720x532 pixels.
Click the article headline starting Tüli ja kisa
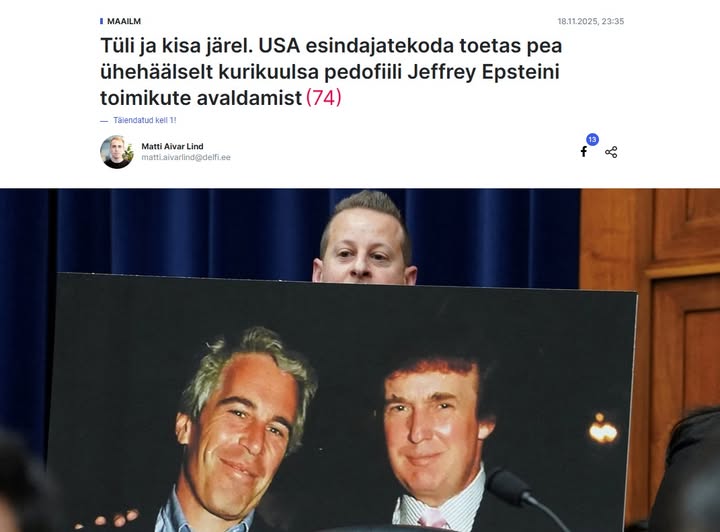click(x=331, y=72)
